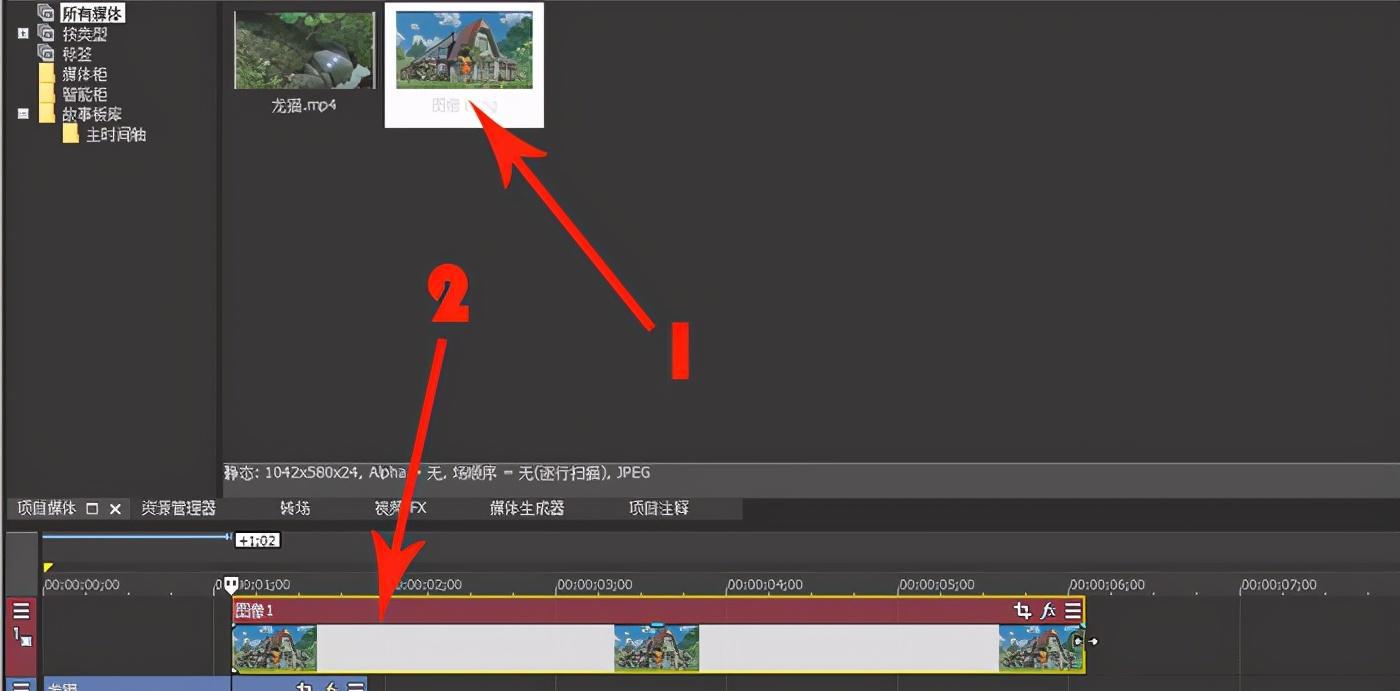The width and height of the screenshot is (1400, 691).
Task: Switch to the 资源管理器 tab
Action: [x=178, y=508]
